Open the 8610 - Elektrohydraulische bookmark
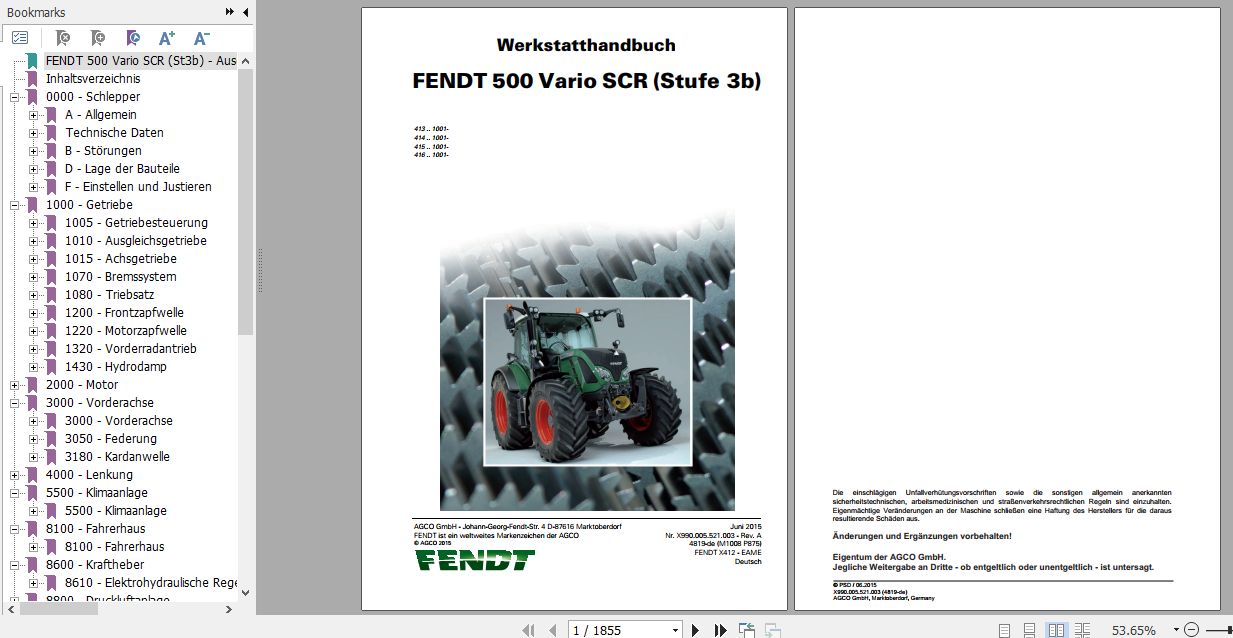 point(151,583)
